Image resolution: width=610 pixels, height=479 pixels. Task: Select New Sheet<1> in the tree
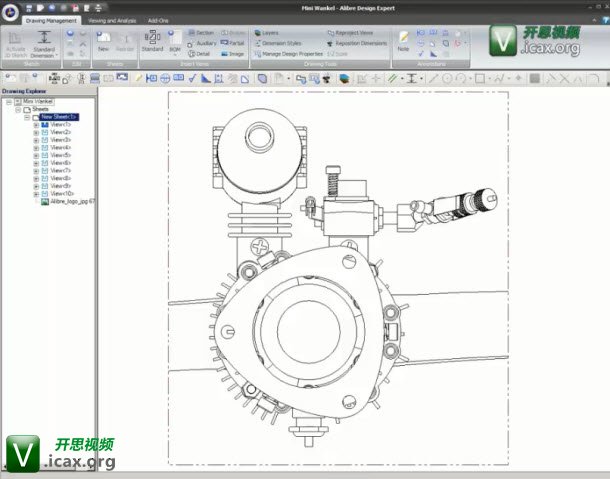(x=58, y=117)
